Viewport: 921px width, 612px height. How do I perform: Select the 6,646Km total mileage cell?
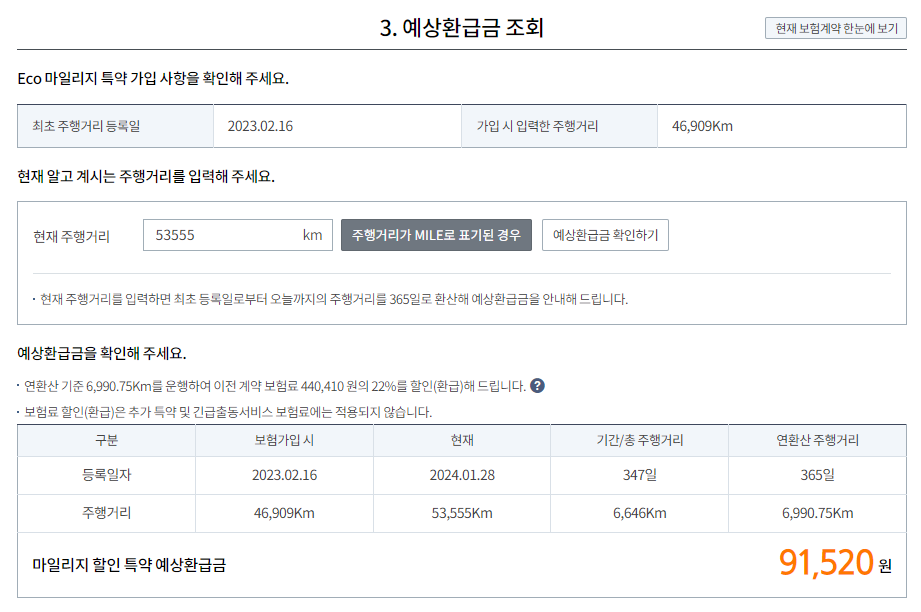(638, 514)
